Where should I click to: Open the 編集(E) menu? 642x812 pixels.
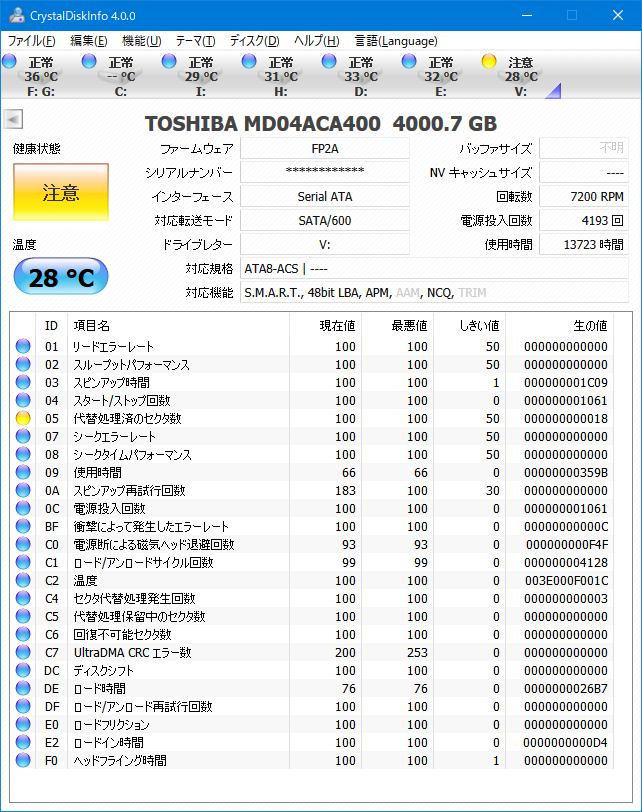(89, 41)
